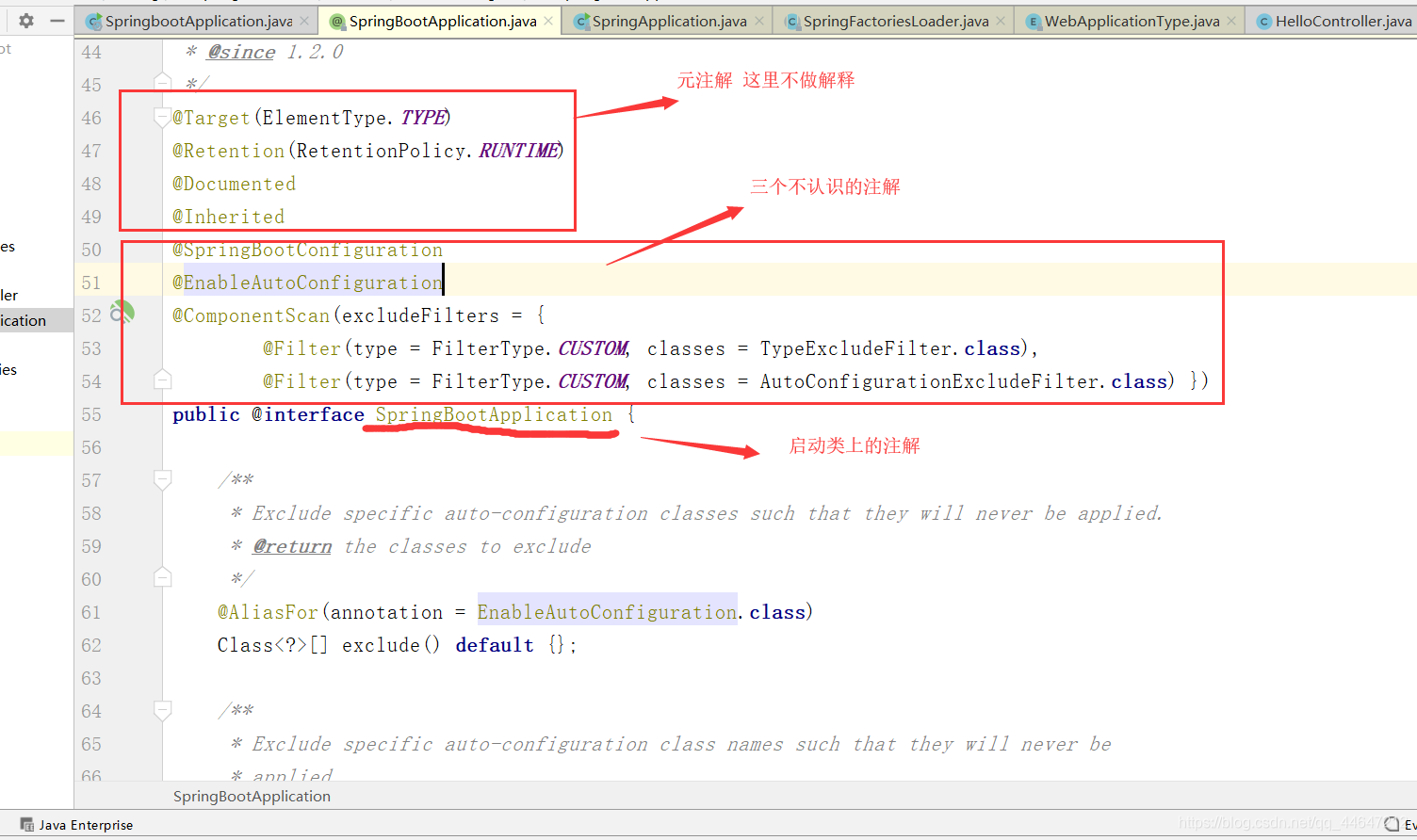This screenshot has width=1417, height=840.
Task: Click the @return Javadoc tag on line 59
Action: tap(292, 546)
